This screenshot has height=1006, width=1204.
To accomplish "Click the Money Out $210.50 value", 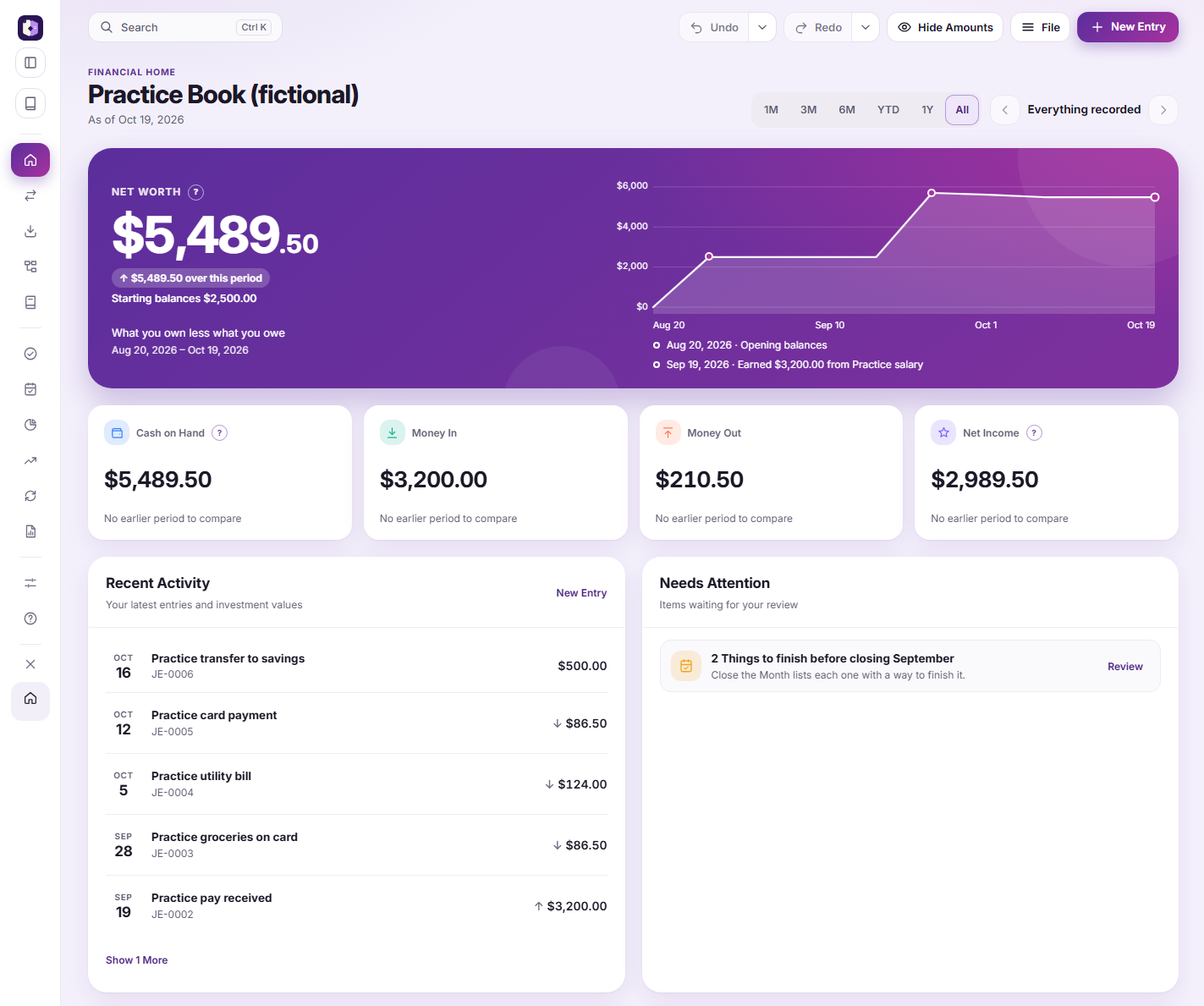I will coord(699,480).
